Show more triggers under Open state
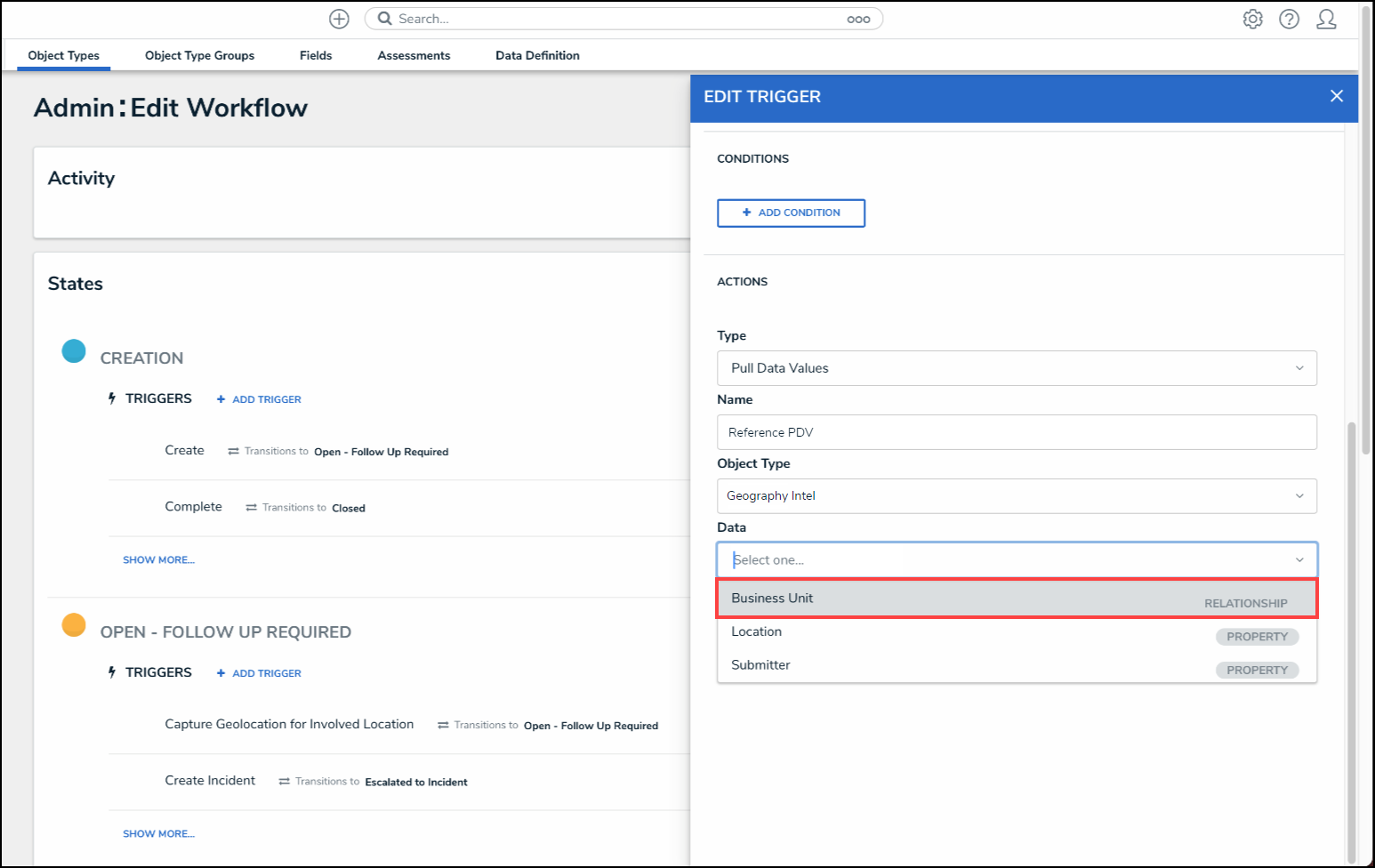Screen dimensions: 1375x868 pos(158,833)
